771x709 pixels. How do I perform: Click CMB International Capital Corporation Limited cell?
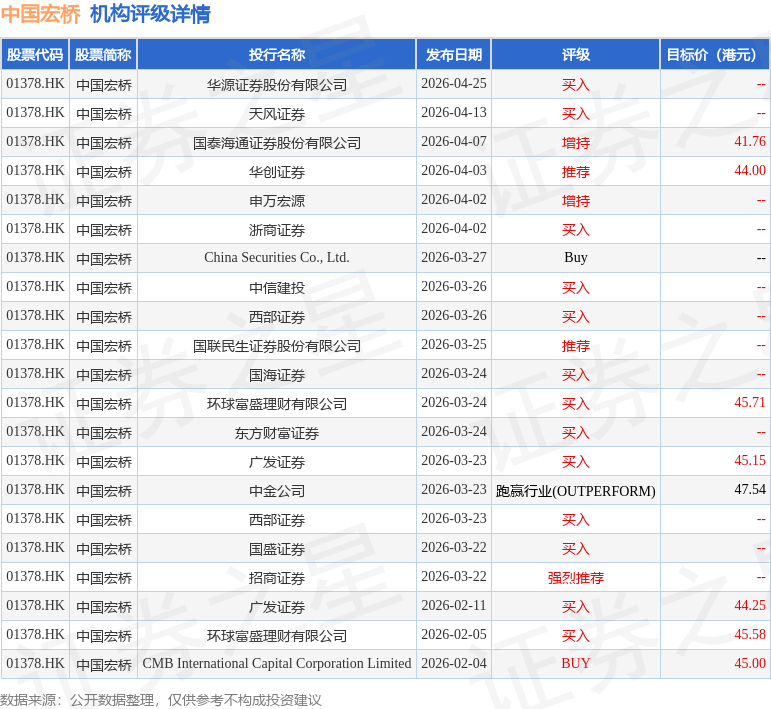coord(277,664)
